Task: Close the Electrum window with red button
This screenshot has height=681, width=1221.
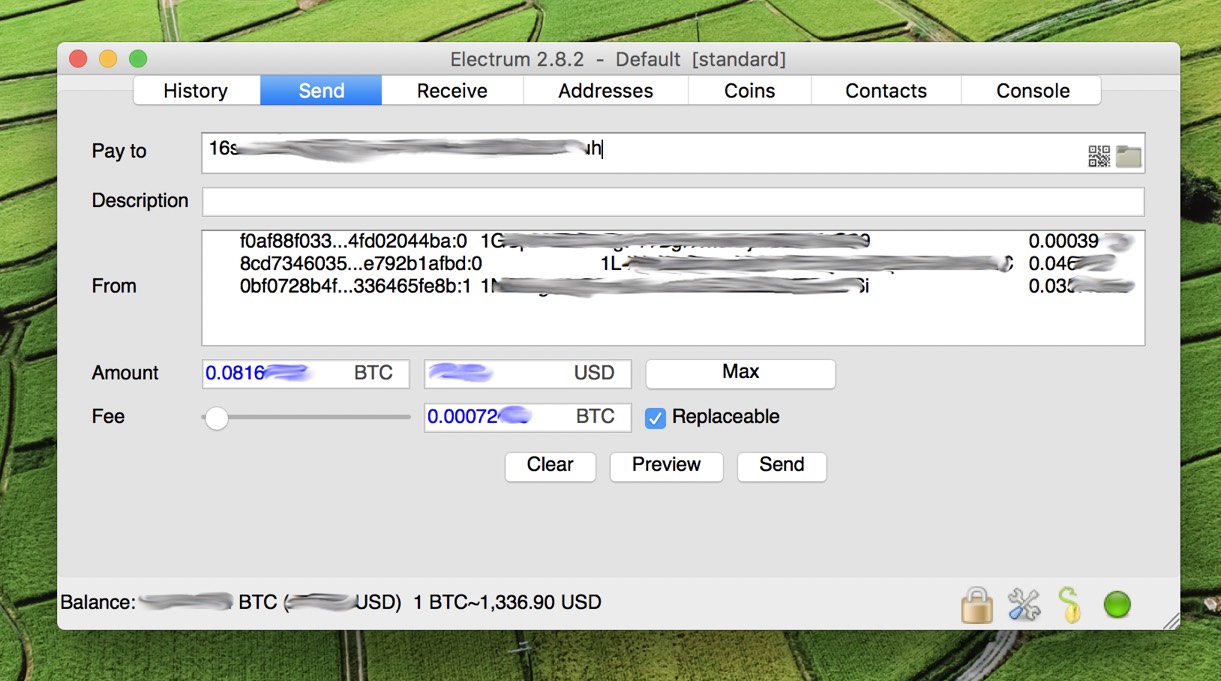Action: [x=78, y=59]
